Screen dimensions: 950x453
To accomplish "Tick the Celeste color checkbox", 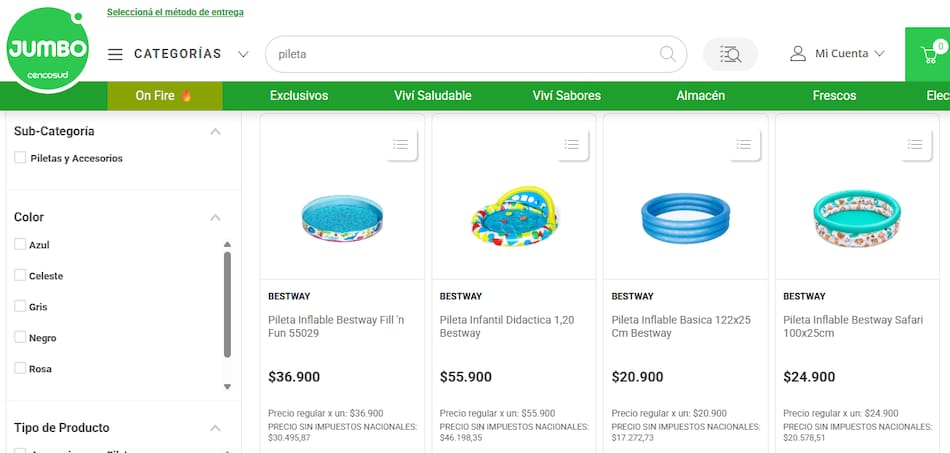I will coord(20,275).
